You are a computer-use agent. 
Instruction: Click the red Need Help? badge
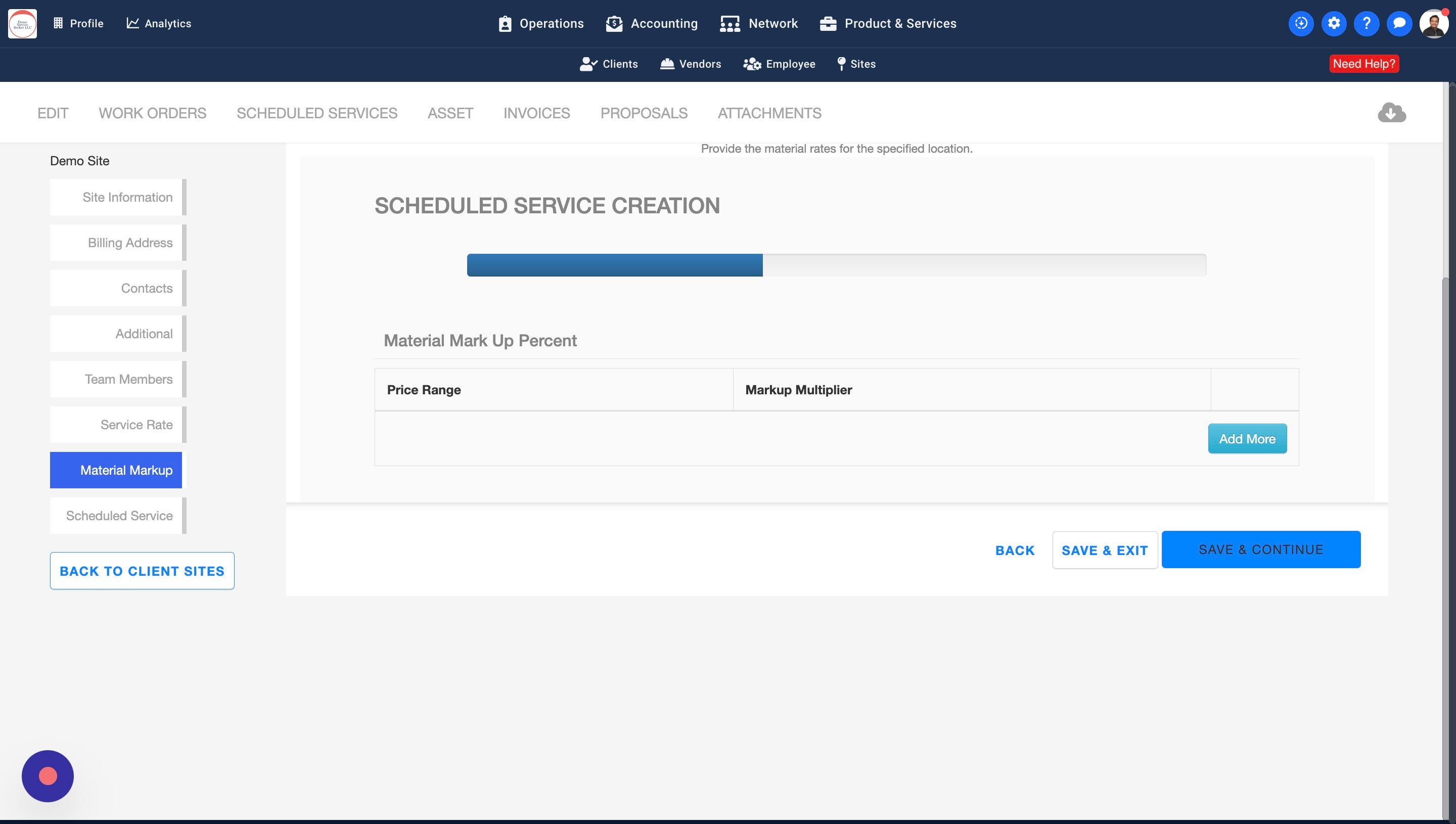coord(1364,64)
